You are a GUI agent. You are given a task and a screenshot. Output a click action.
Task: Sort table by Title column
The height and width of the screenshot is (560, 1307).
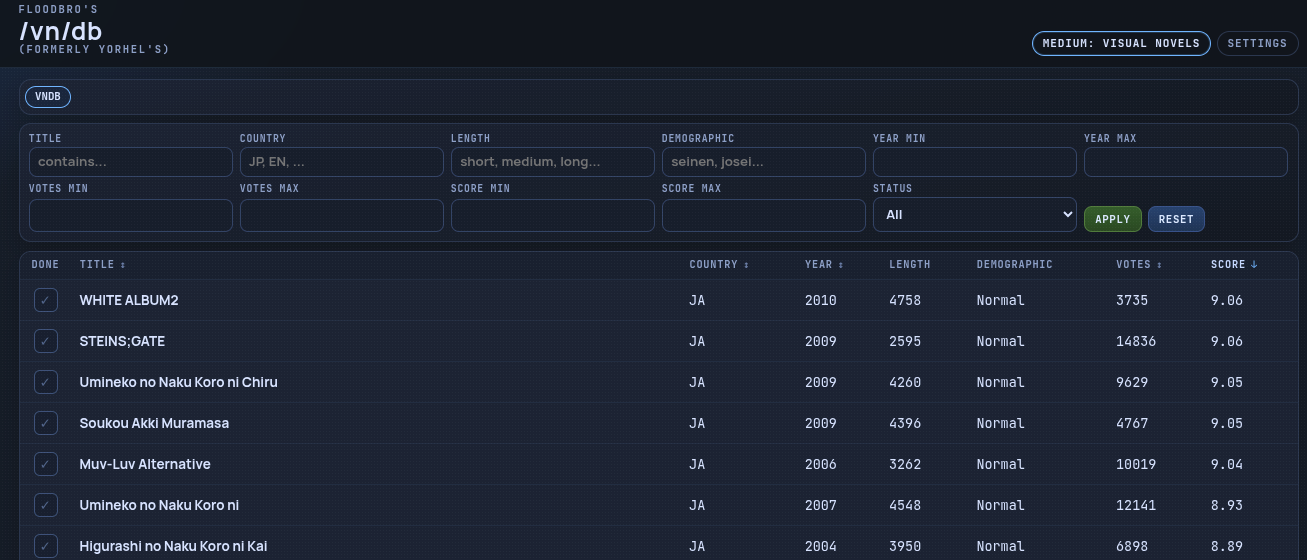(x=103, y=265)
